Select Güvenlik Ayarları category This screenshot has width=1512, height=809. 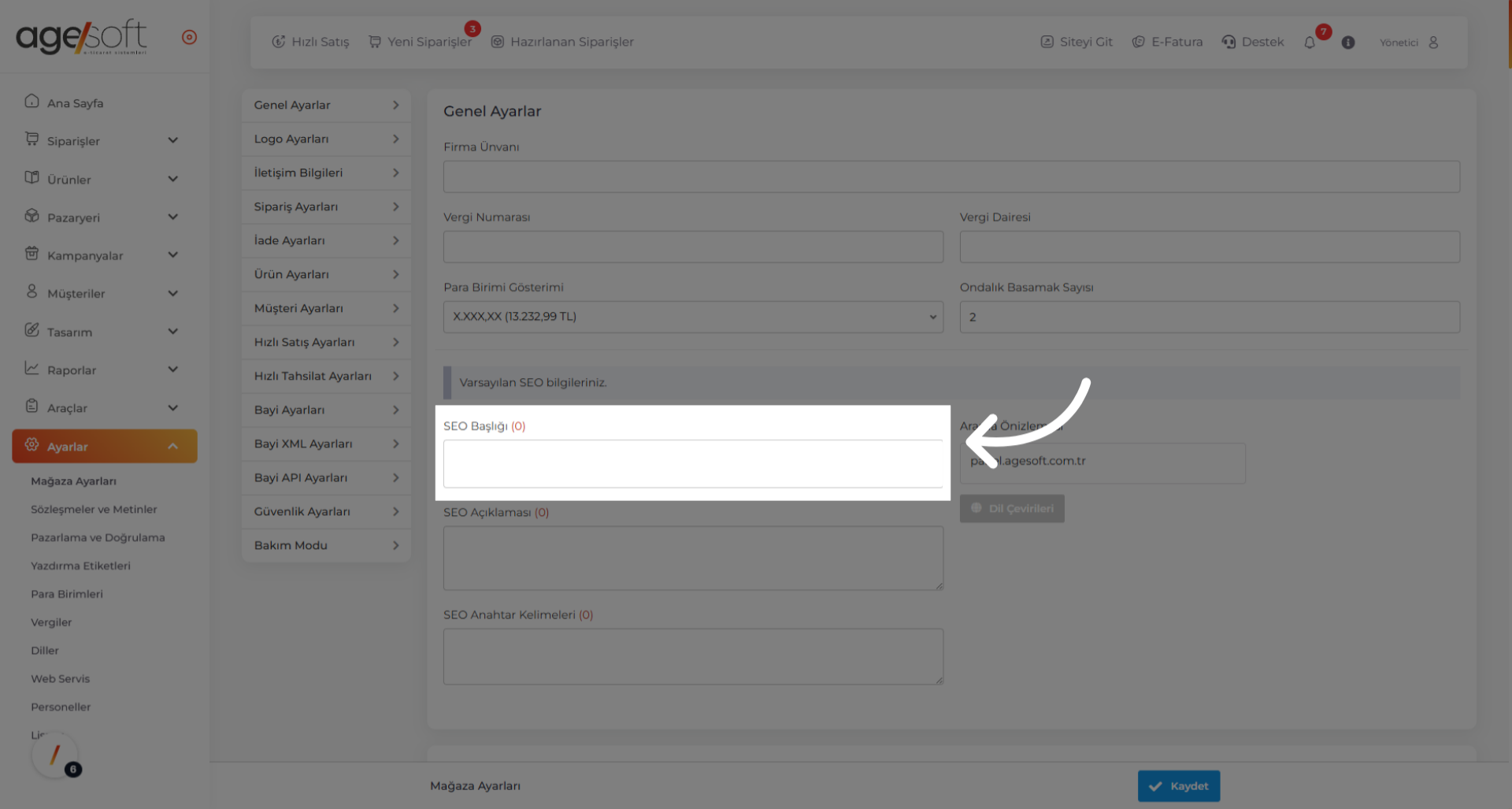(326, 511)
